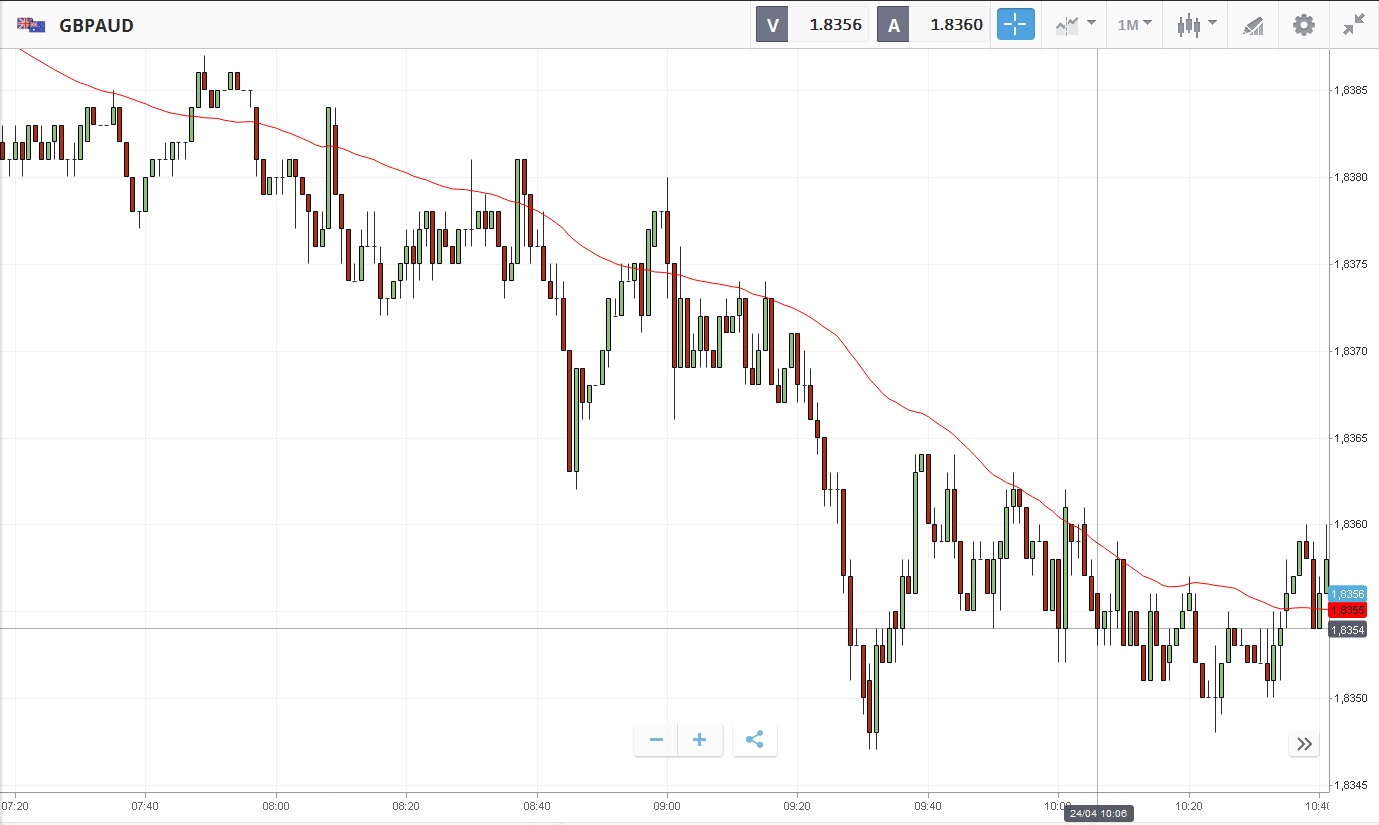
Task: Click the 10:40 time axis label
Action: click(1318, 805)
